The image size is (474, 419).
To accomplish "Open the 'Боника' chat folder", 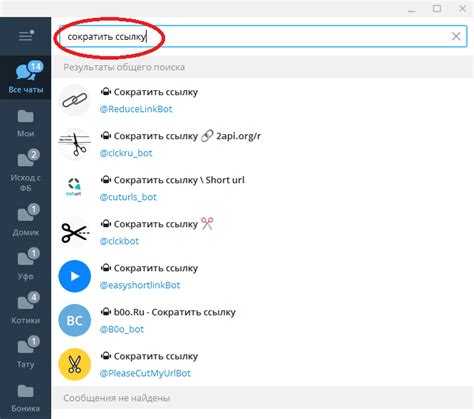I will tap(26, 398).
